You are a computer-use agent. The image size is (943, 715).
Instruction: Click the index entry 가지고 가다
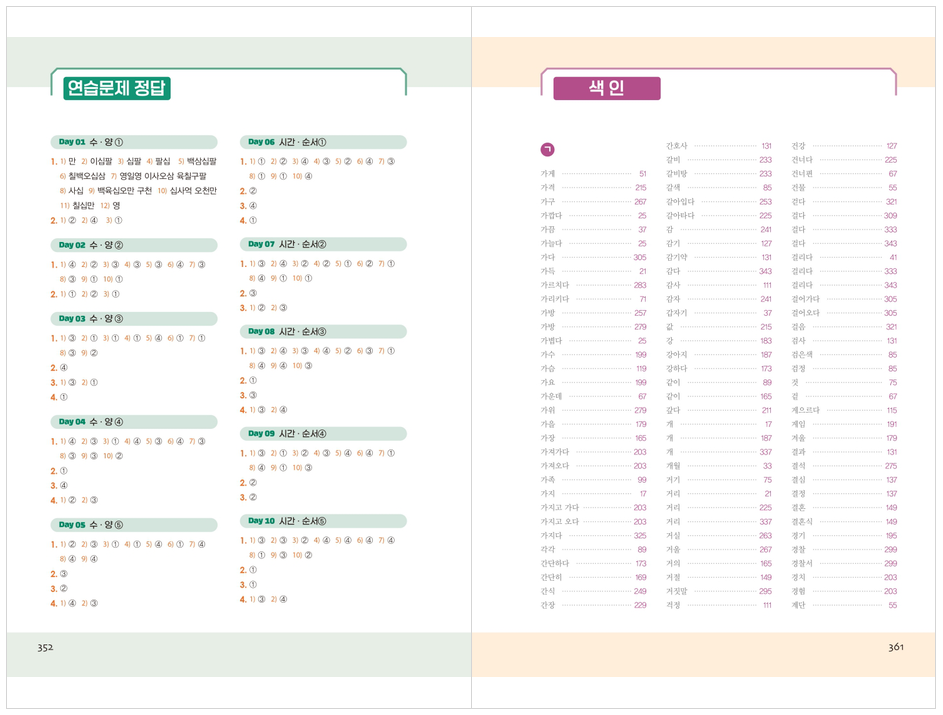coord(594,508)
